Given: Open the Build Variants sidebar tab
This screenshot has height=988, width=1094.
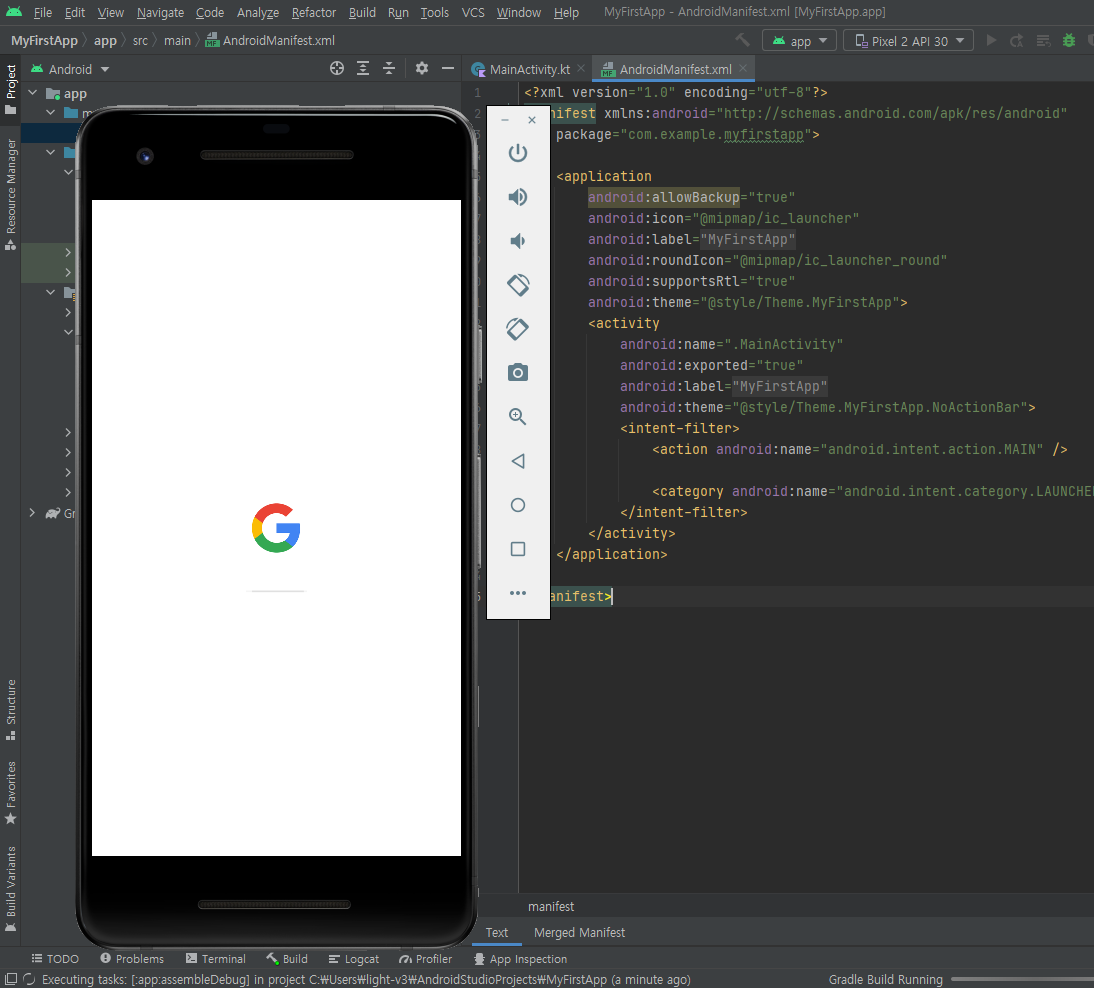Looking at the screenshot, I should 10,889.
